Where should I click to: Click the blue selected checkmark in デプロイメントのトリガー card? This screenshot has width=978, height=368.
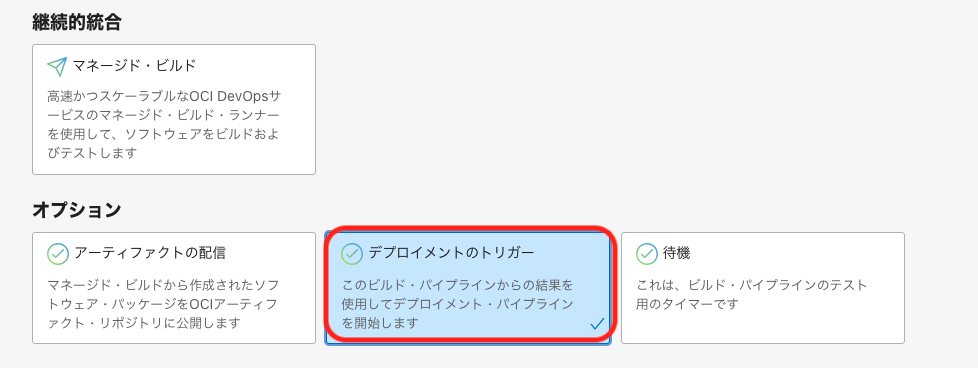click(597, 324)
